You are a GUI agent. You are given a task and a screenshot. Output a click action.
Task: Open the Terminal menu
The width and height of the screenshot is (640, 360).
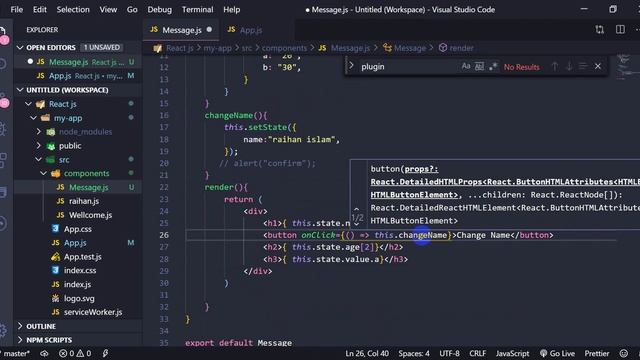(x=198, y=9)
